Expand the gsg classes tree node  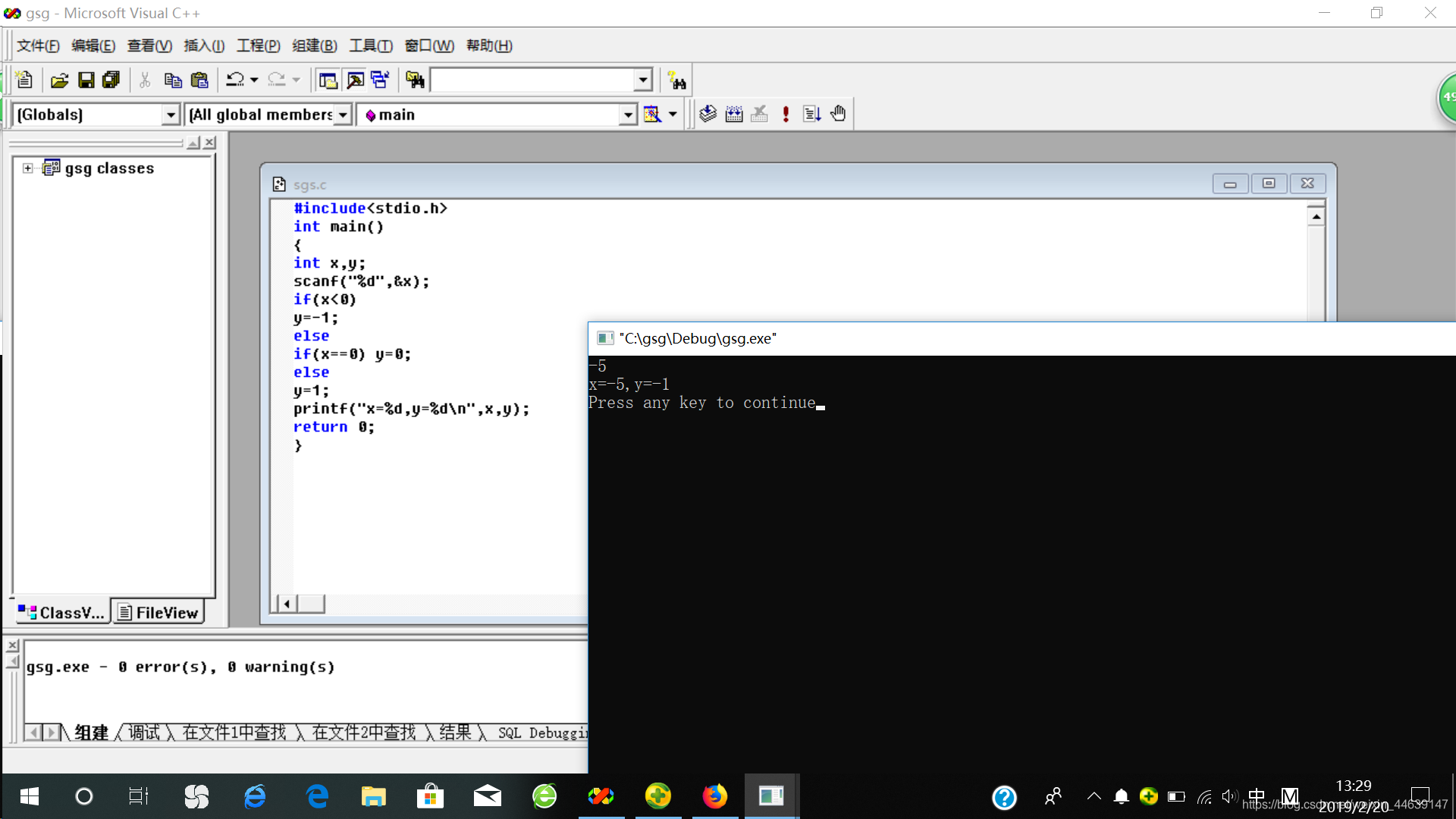pyautogui.click(x=27, y=168)
